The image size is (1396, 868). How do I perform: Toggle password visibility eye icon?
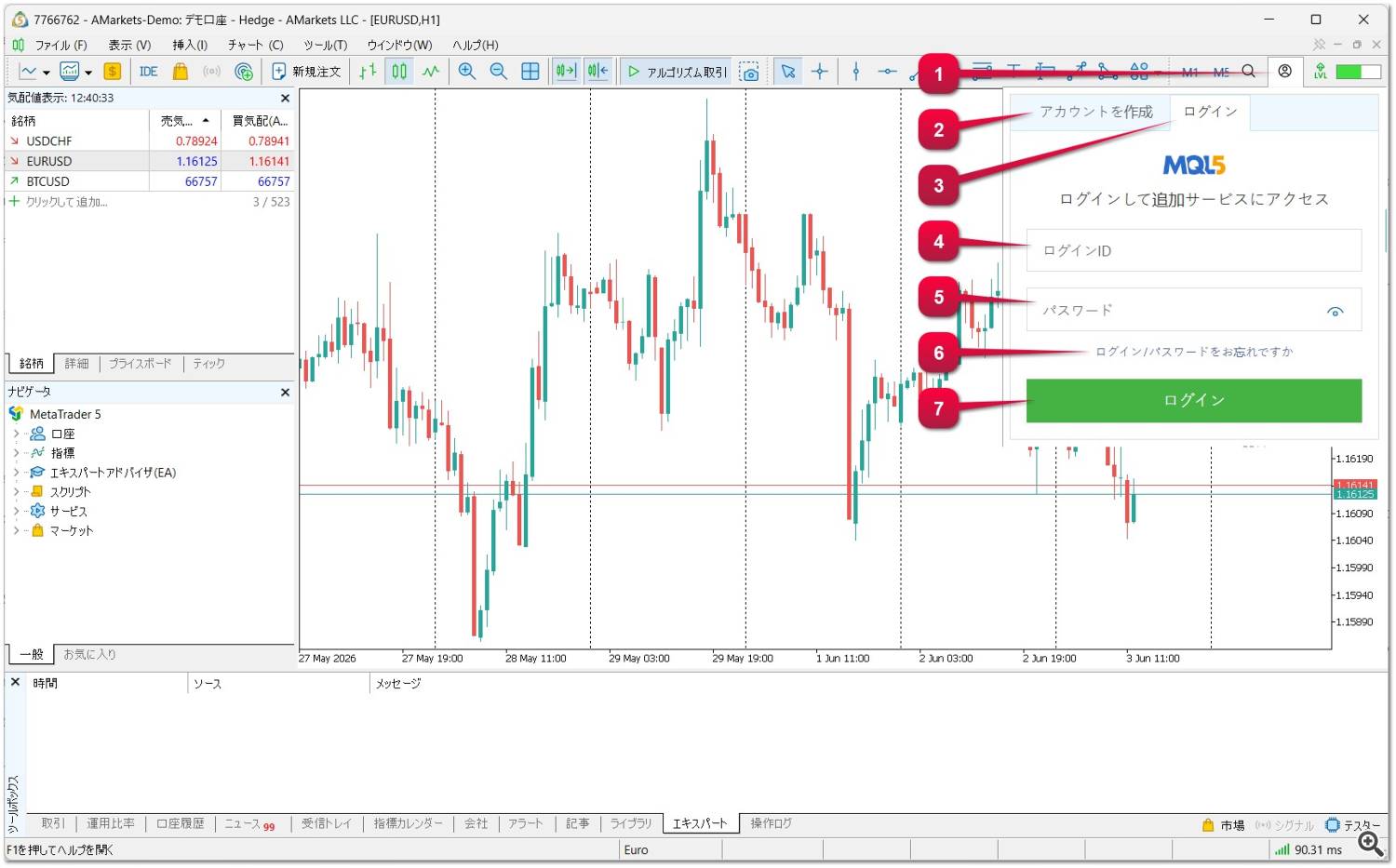[1335, 312]
